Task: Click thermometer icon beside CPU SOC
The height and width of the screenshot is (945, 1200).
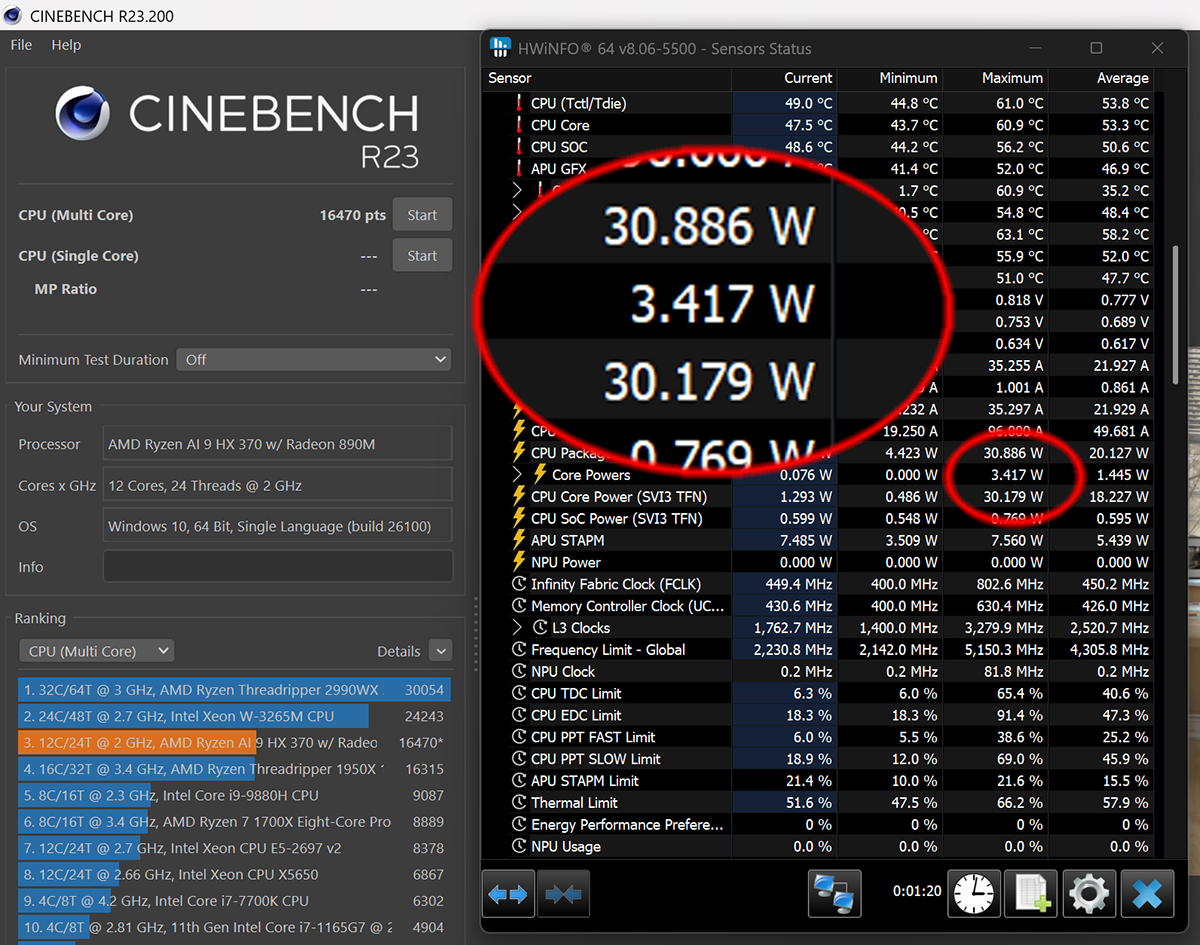Action: (x=519, y=147)
